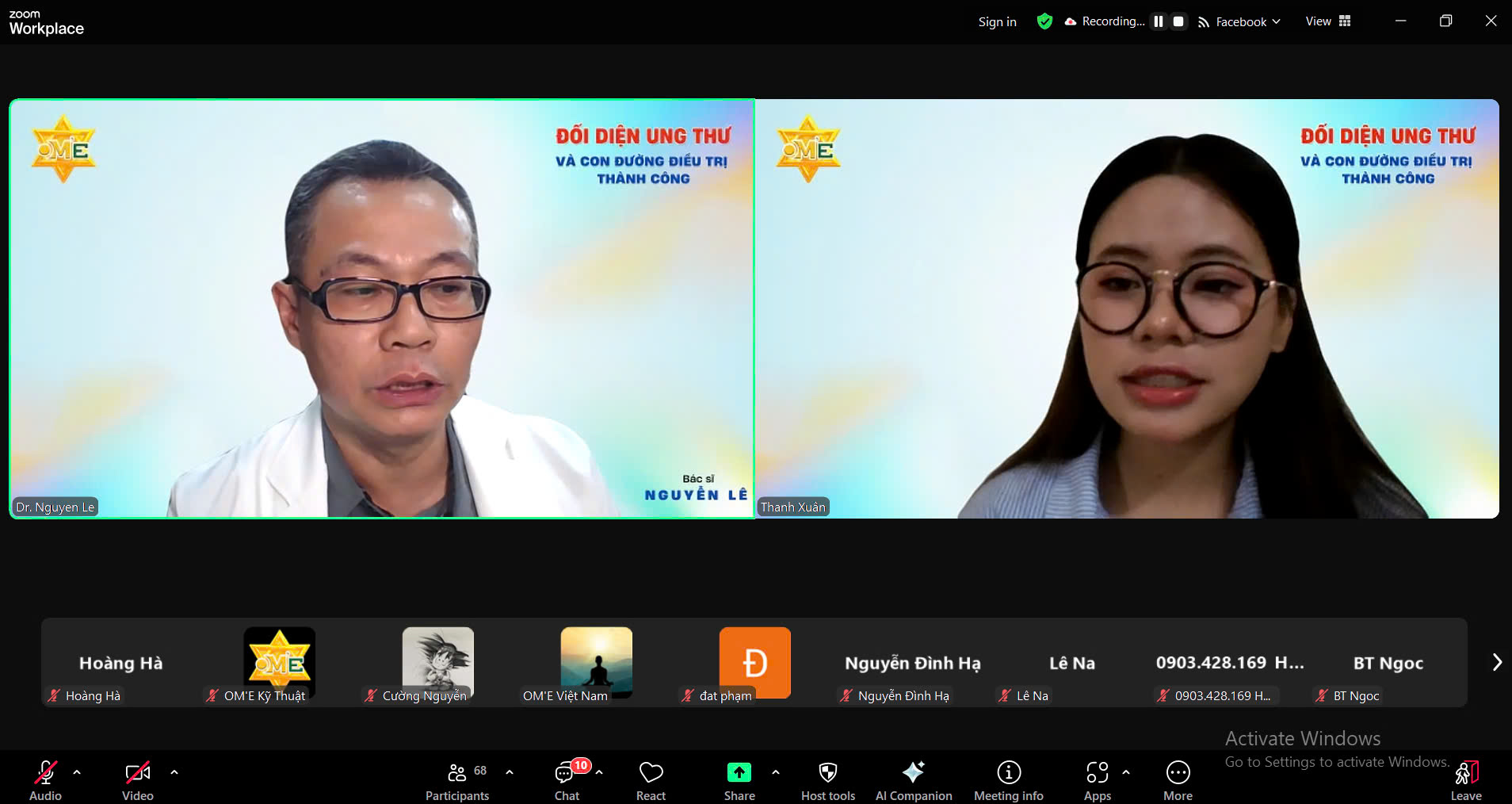Open the Chat panel
Image resolution: width=1512 pixels, height=804 pixels.
tap(567, 780)
